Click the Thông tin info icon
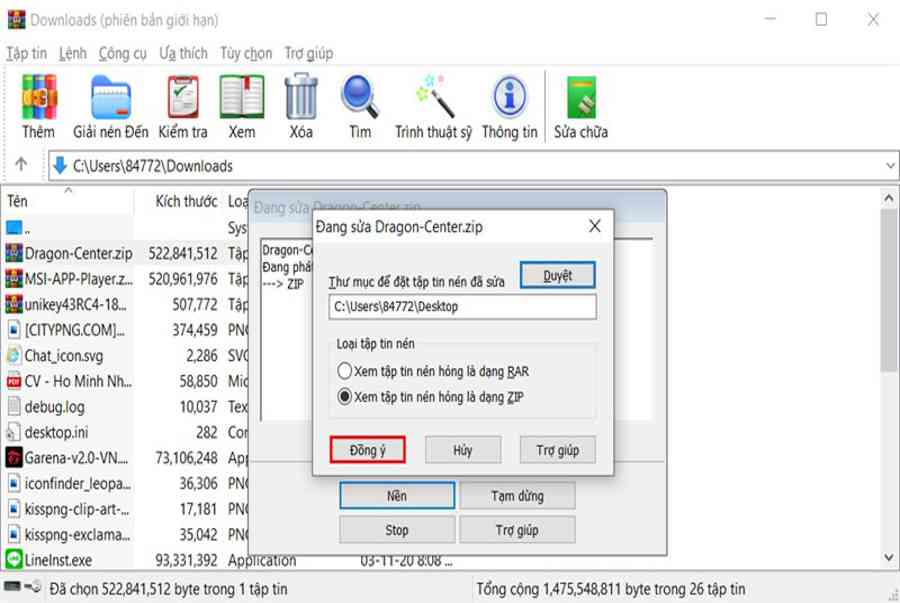The width and height of the screenshot is (900, 603). tap(509, 98)
